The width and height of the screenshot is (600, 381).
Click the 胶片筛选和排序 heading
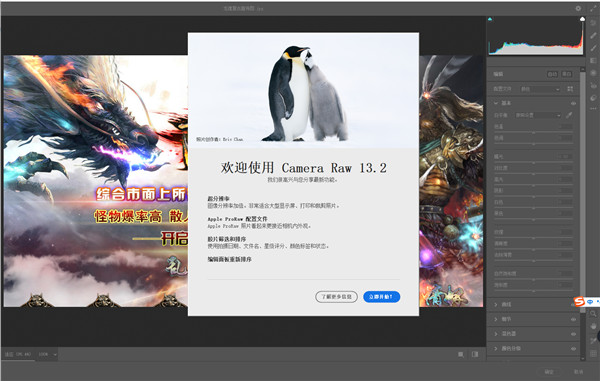pos(227,239)
